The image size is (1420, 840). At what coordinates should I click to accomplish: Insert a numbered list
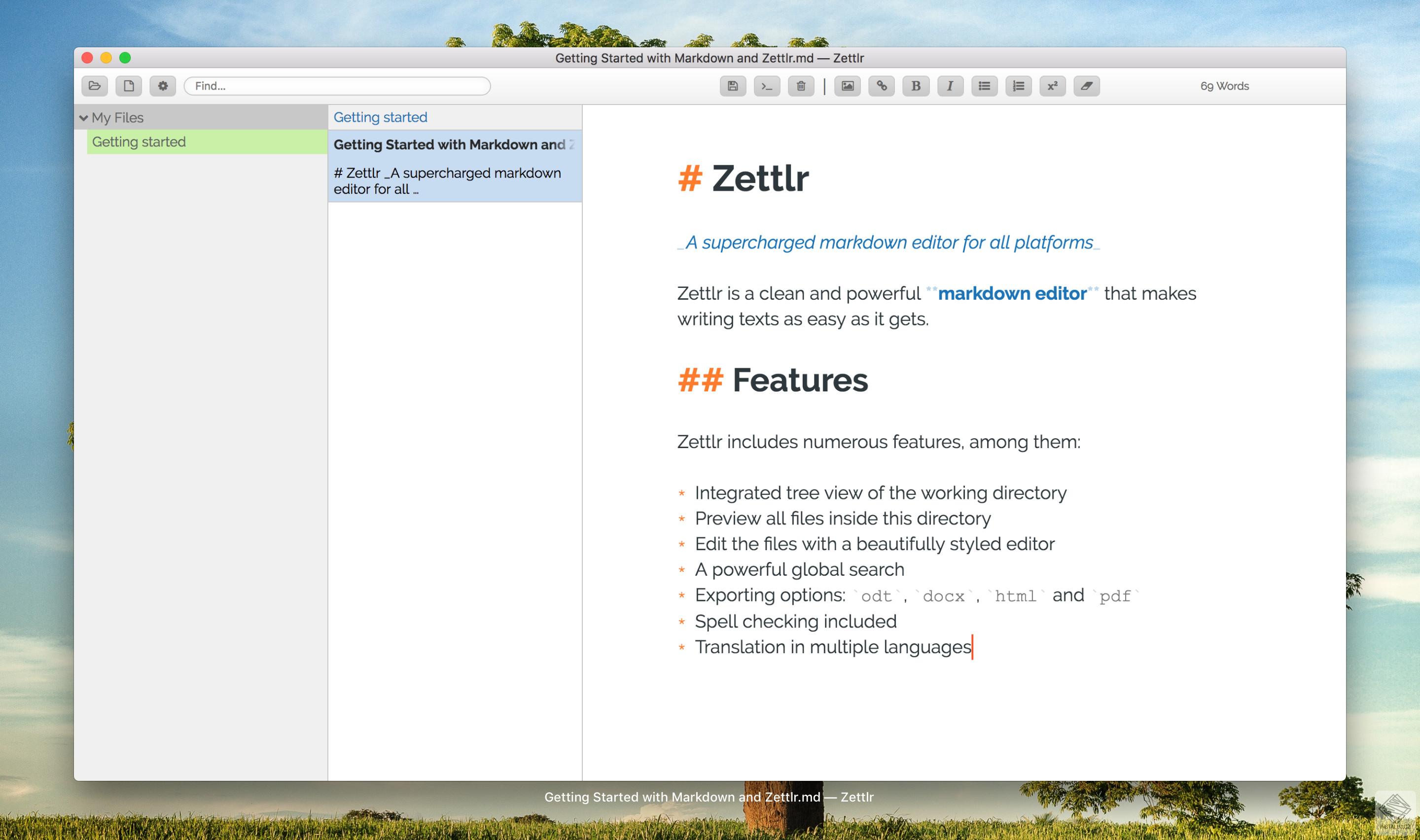pos(1018,86)
